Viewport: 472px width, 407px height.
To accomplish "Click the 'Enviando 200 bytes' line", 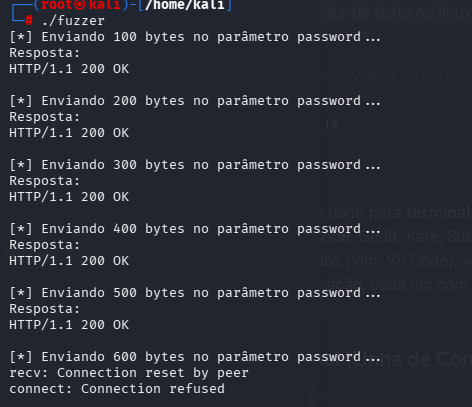I will coord(195,101).
